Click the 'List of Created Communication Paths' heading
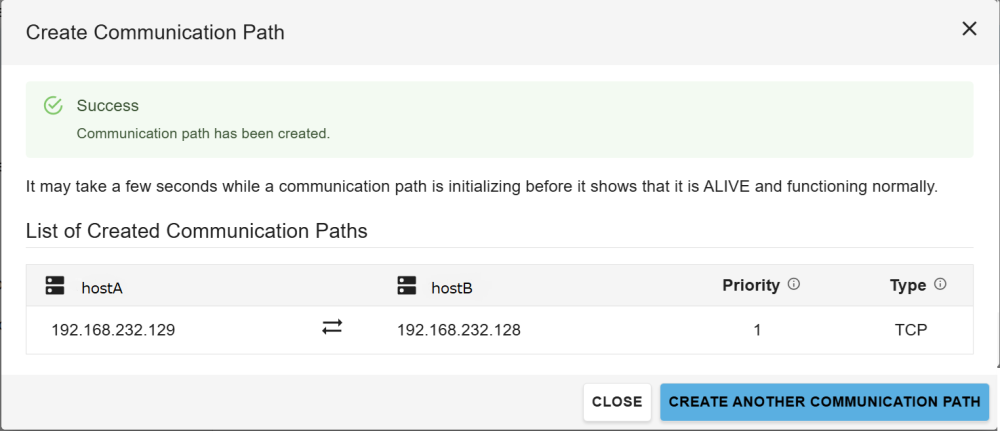This screenshot has height=431, width=1000. (x=197, y=231)
